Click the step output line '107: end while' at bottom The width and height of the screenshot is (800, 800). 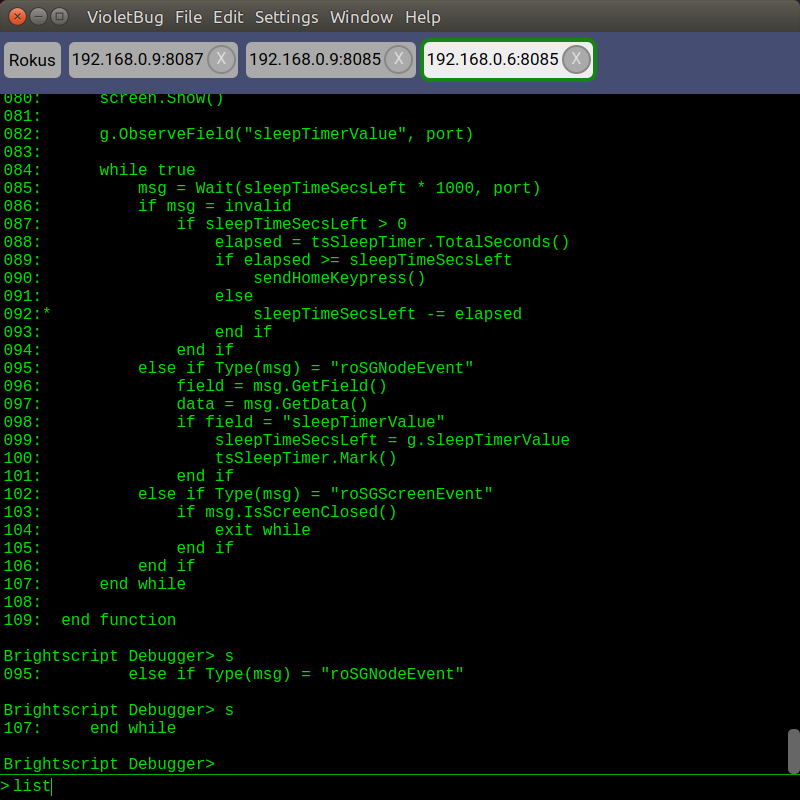pos(90,728)
